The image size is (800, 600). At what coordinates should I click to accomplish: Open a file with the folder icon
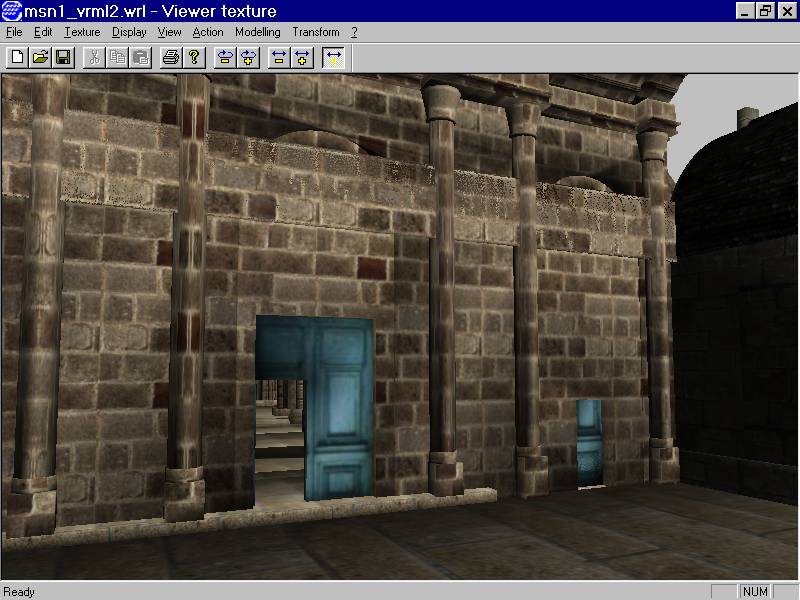[40, 57]
